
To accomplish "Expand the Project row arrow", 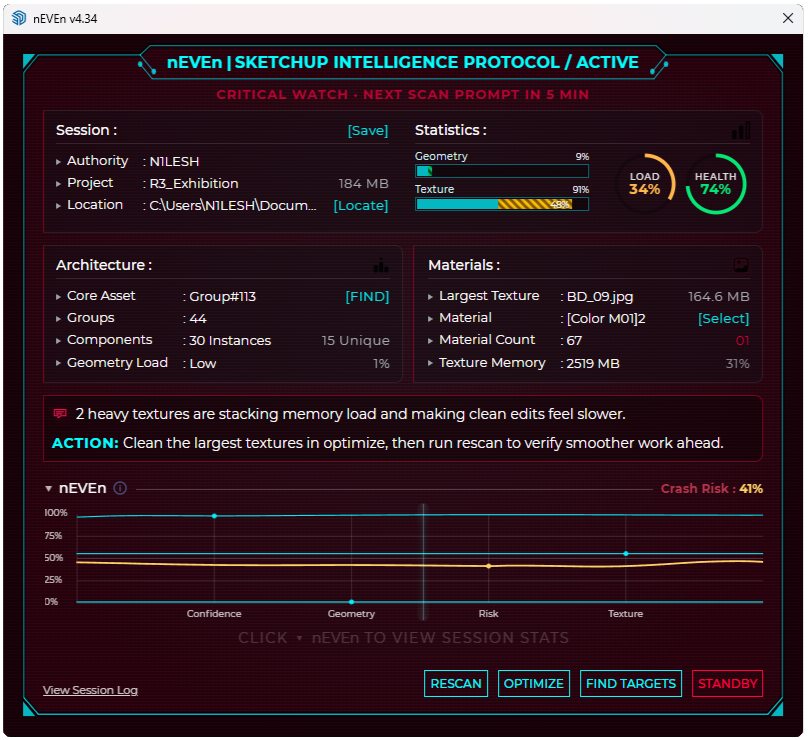I will [58, 183].
